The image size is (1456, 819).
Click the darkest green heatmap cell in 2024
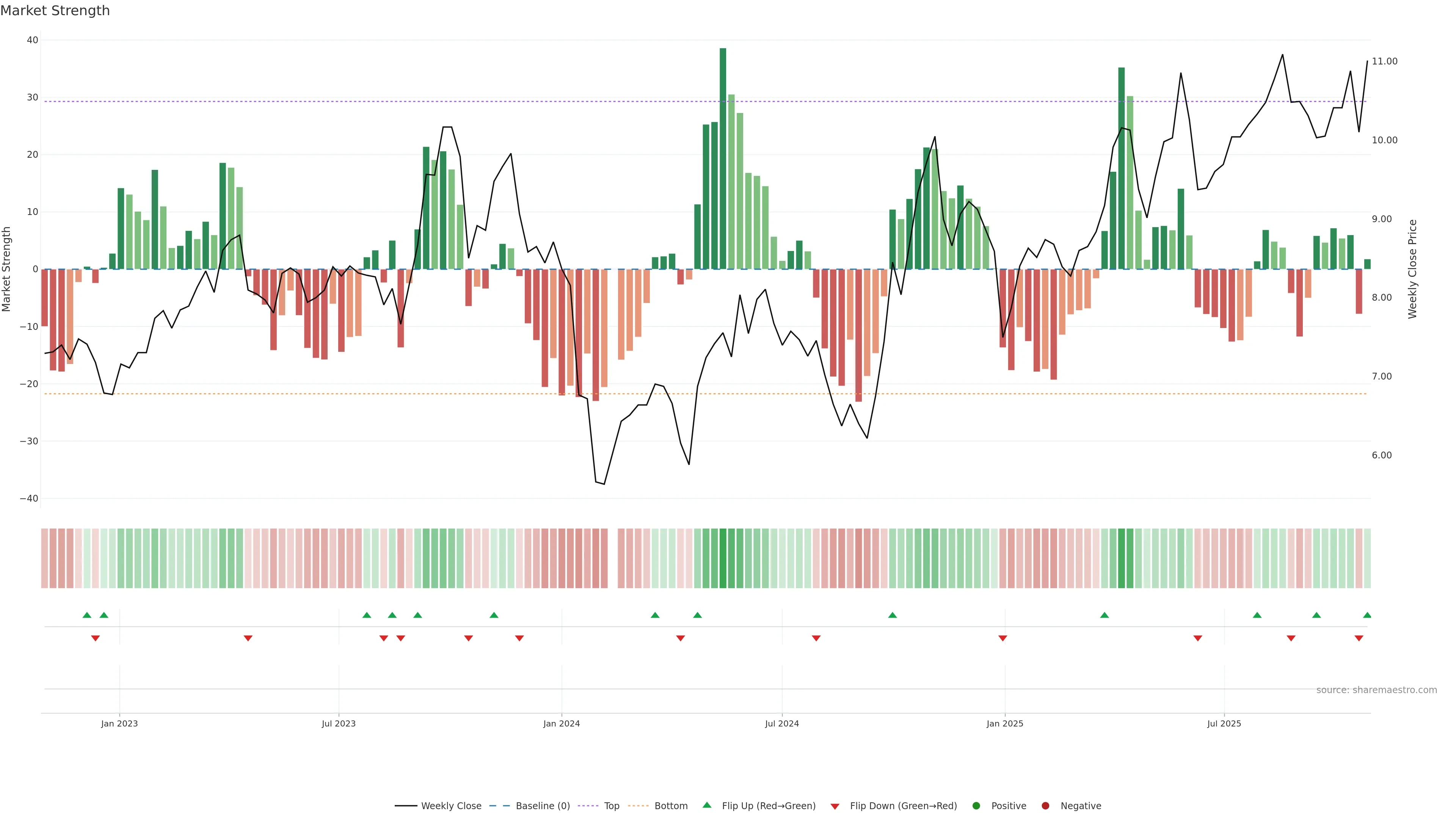coord(723,558)
